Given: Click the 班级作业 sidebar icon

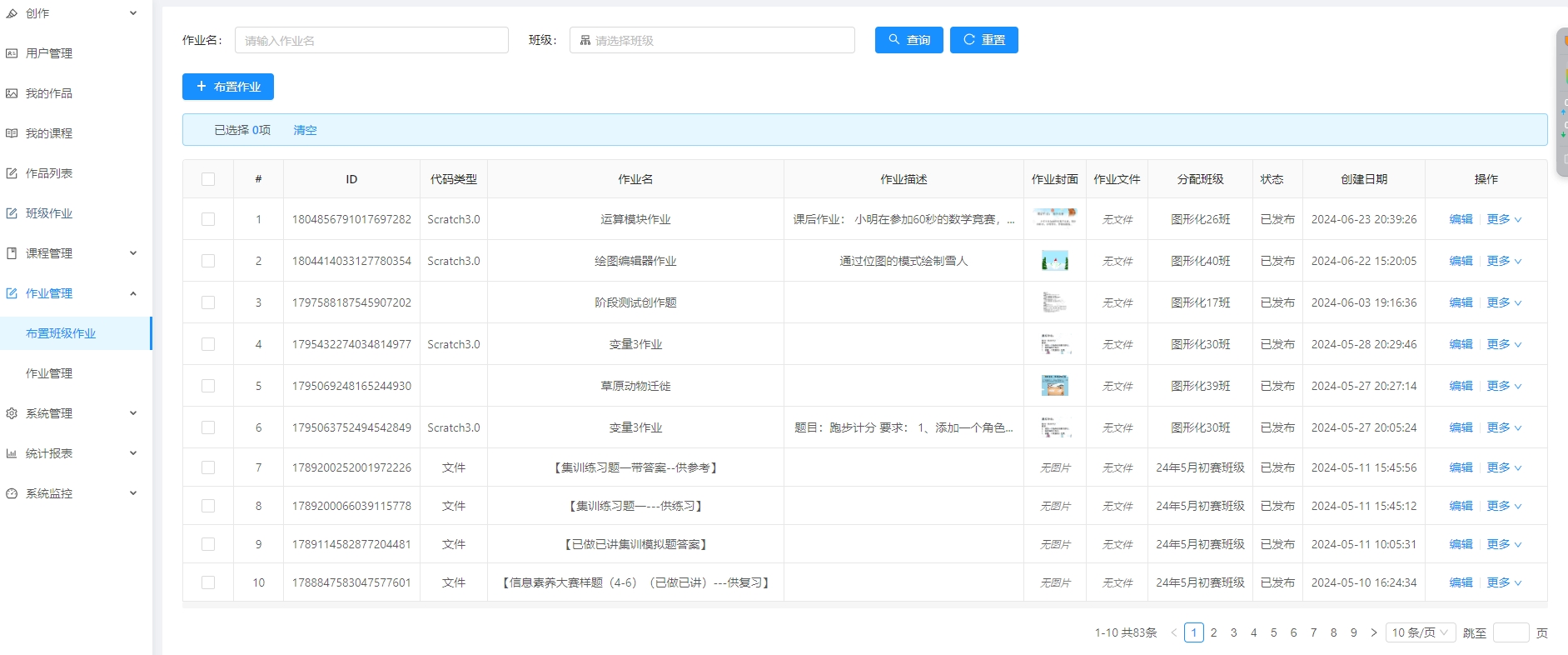Looking at the screenshot, I should click(x=12, y=213).
